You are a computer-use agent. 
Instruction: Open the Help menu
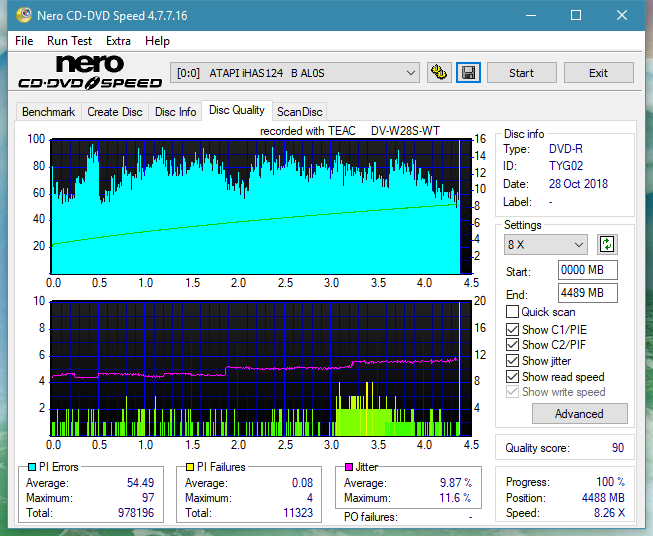point(157,41)
